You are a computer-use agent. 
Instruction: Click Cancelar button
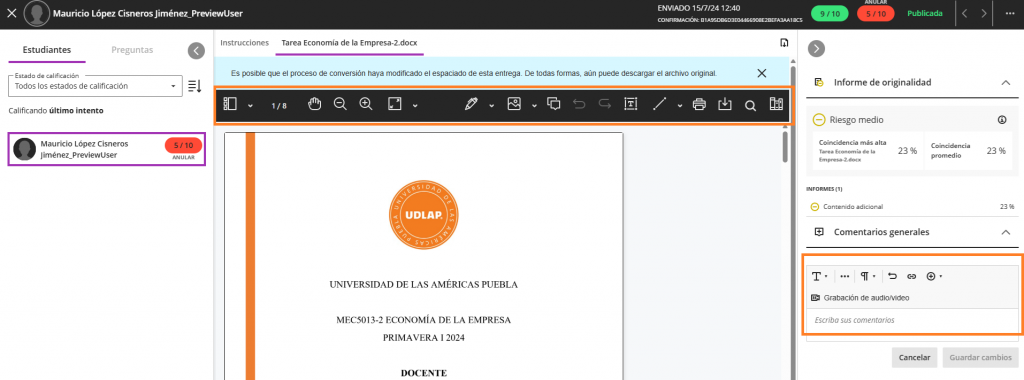[914, 358]
